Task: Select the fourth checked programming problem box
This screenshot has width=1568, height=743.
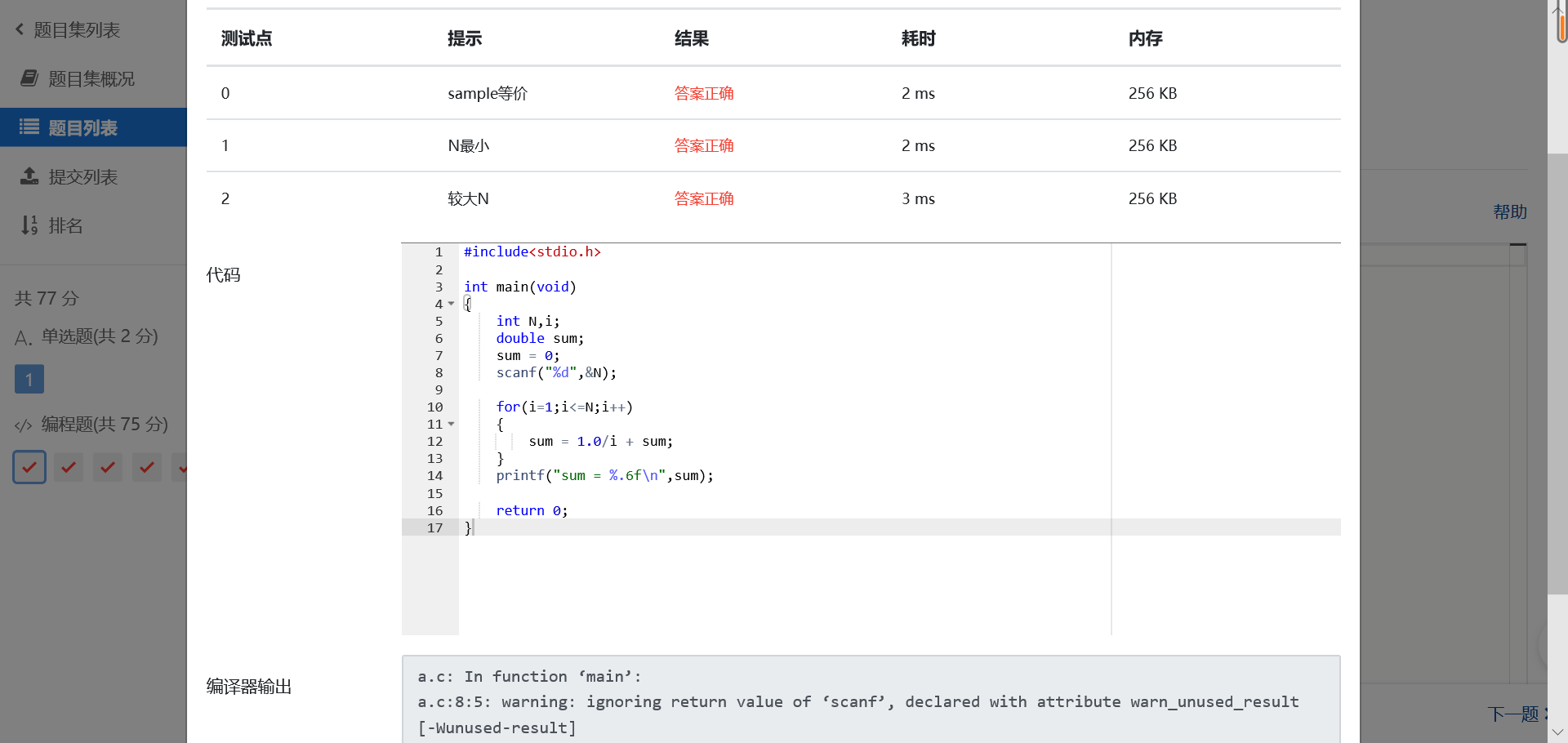Action: tap(147, 467)
